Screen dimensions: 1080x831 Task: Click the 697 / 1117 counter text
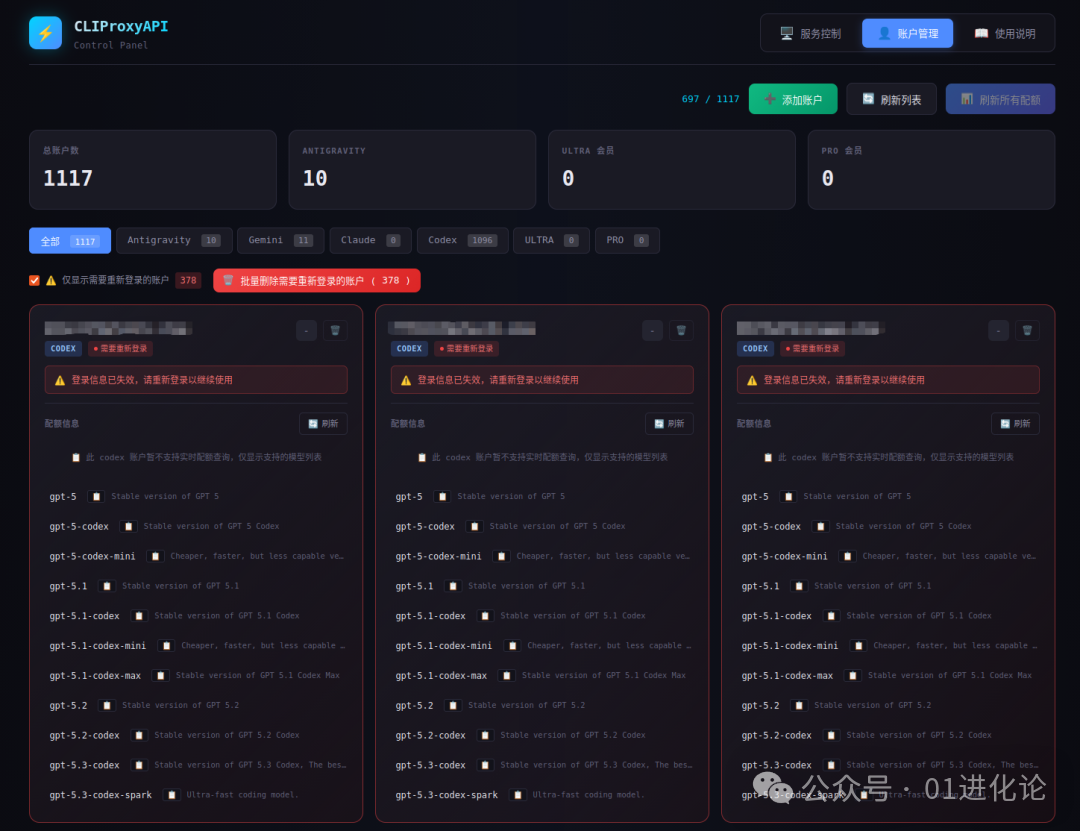710,99
